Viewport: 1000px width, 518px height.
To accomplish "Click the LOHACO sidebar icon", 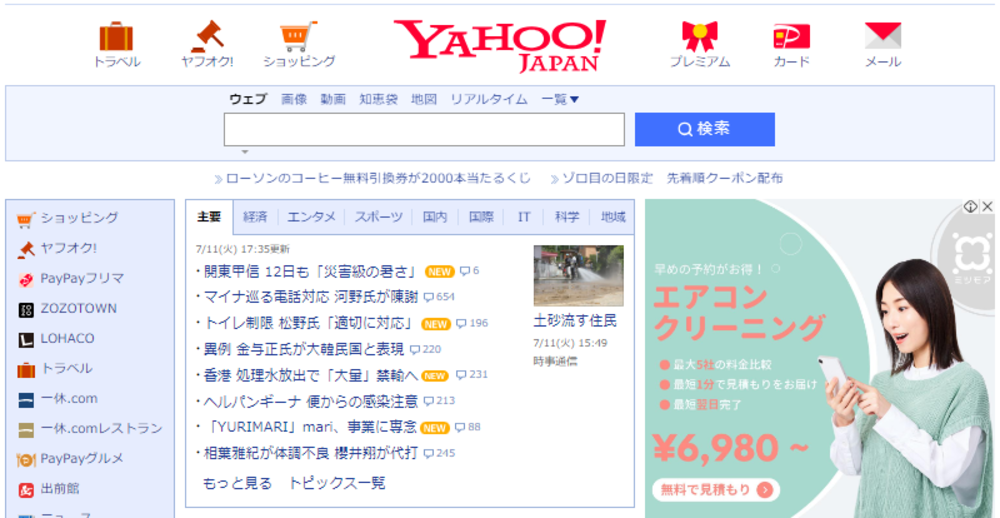I will (26, 339).
